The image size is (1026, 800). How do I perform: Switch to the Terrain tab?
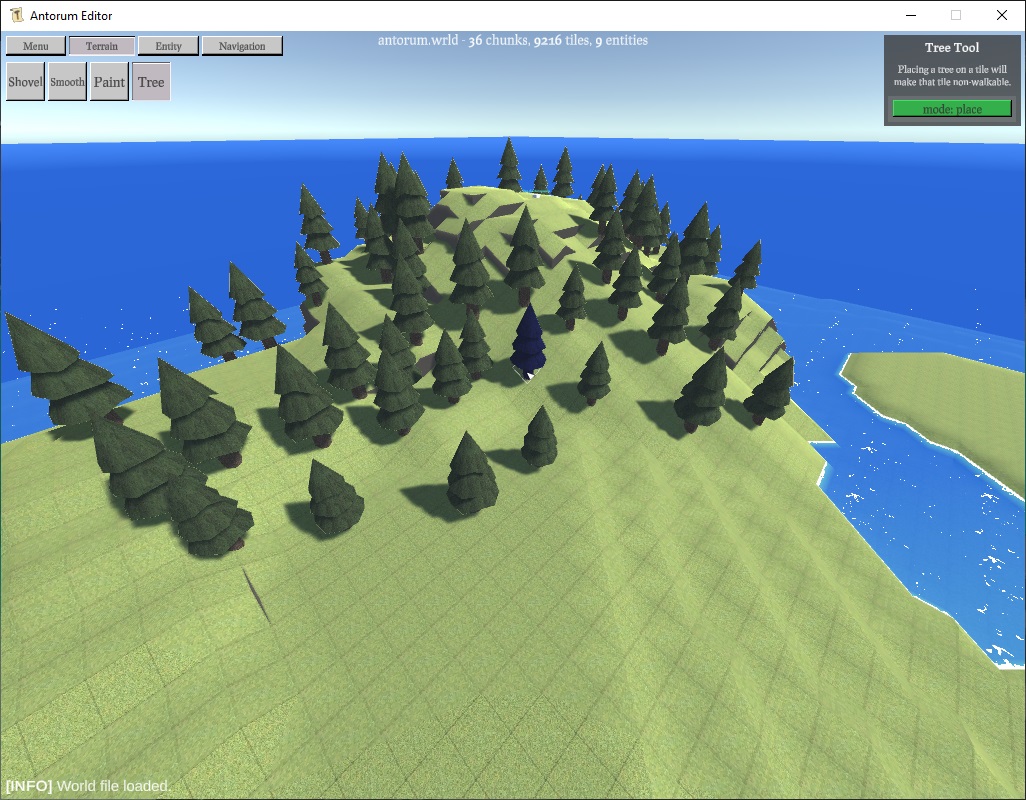pos(101,46)
